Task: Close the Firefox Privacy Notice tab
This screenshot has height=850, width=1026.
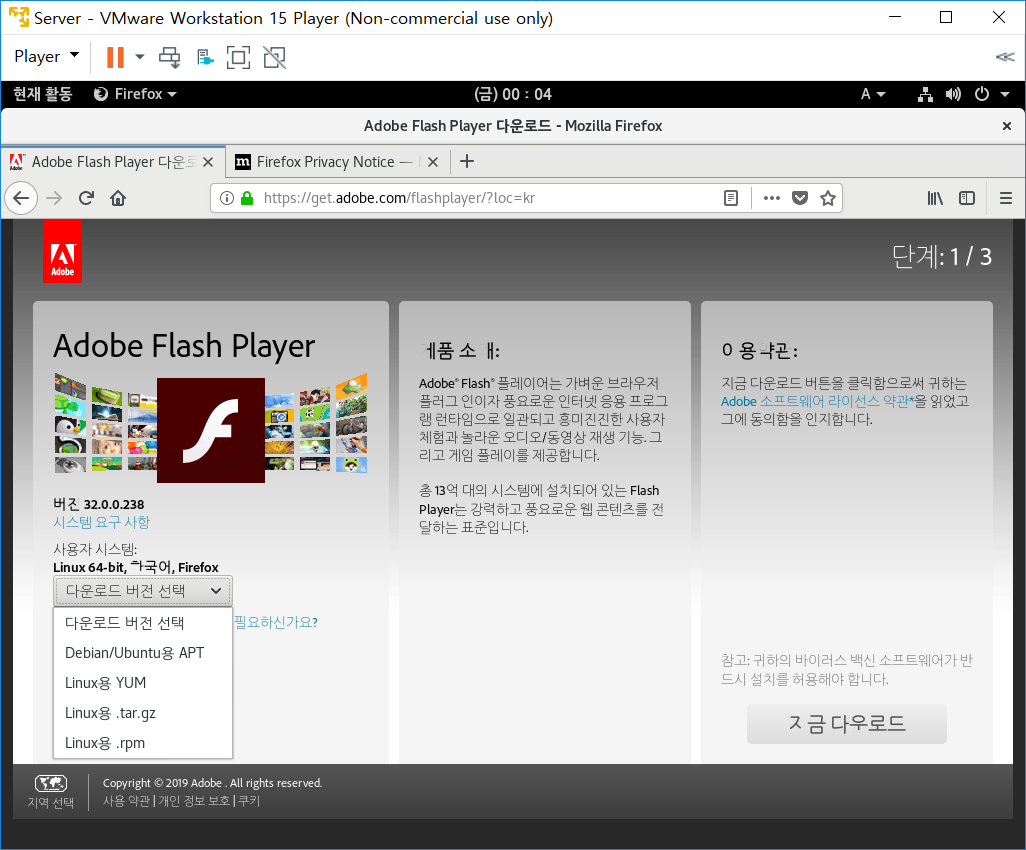Action: (433, 162)
